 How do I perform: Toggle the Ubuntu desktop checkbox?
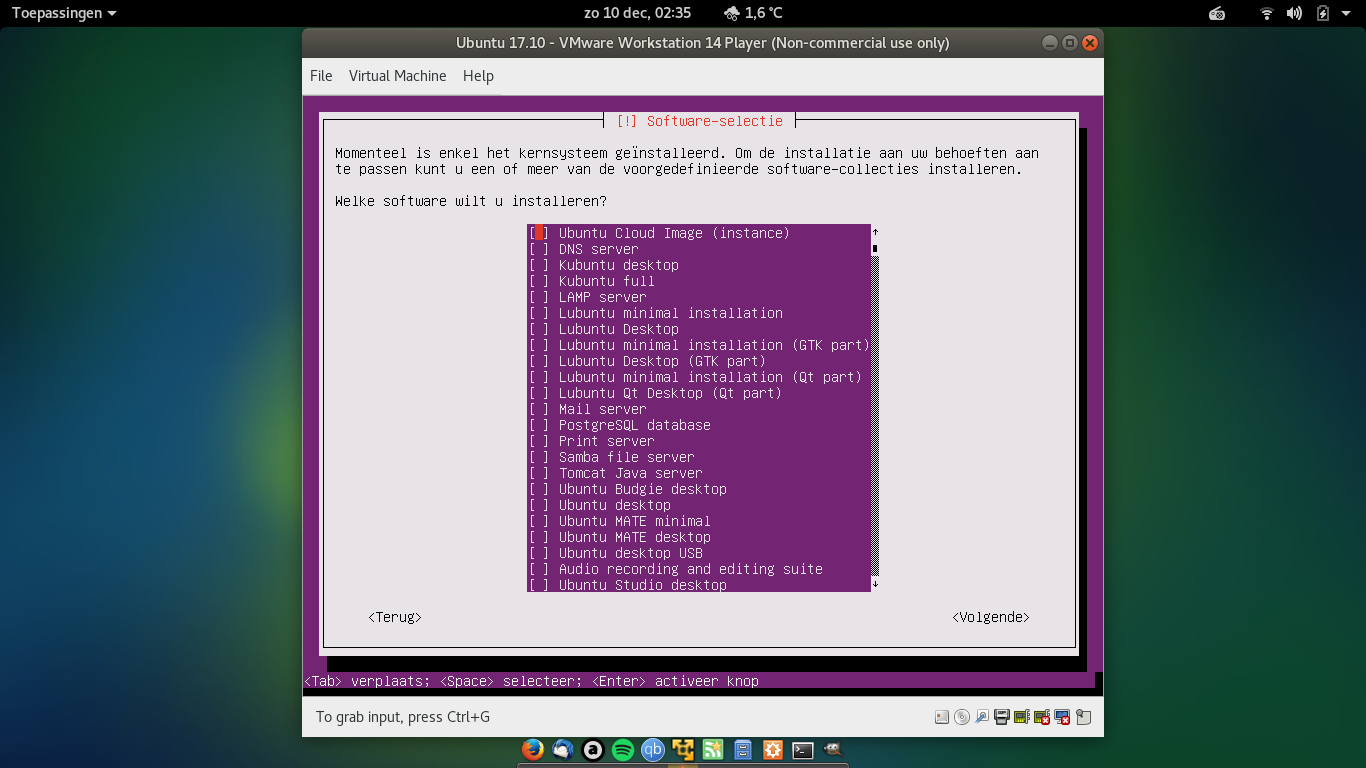pyautogui.click(x=539, y=505)
